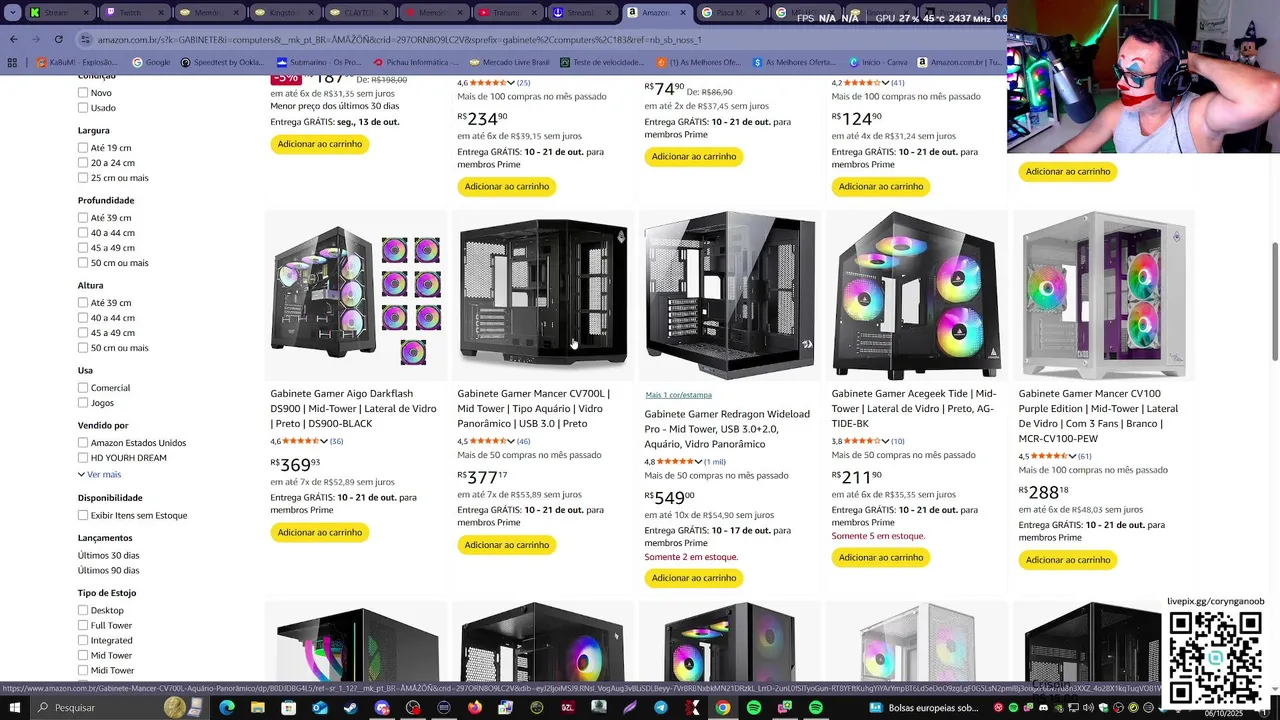
Task: Open the Speedtest by Ookla bookmark
Action: pos(222,62)
